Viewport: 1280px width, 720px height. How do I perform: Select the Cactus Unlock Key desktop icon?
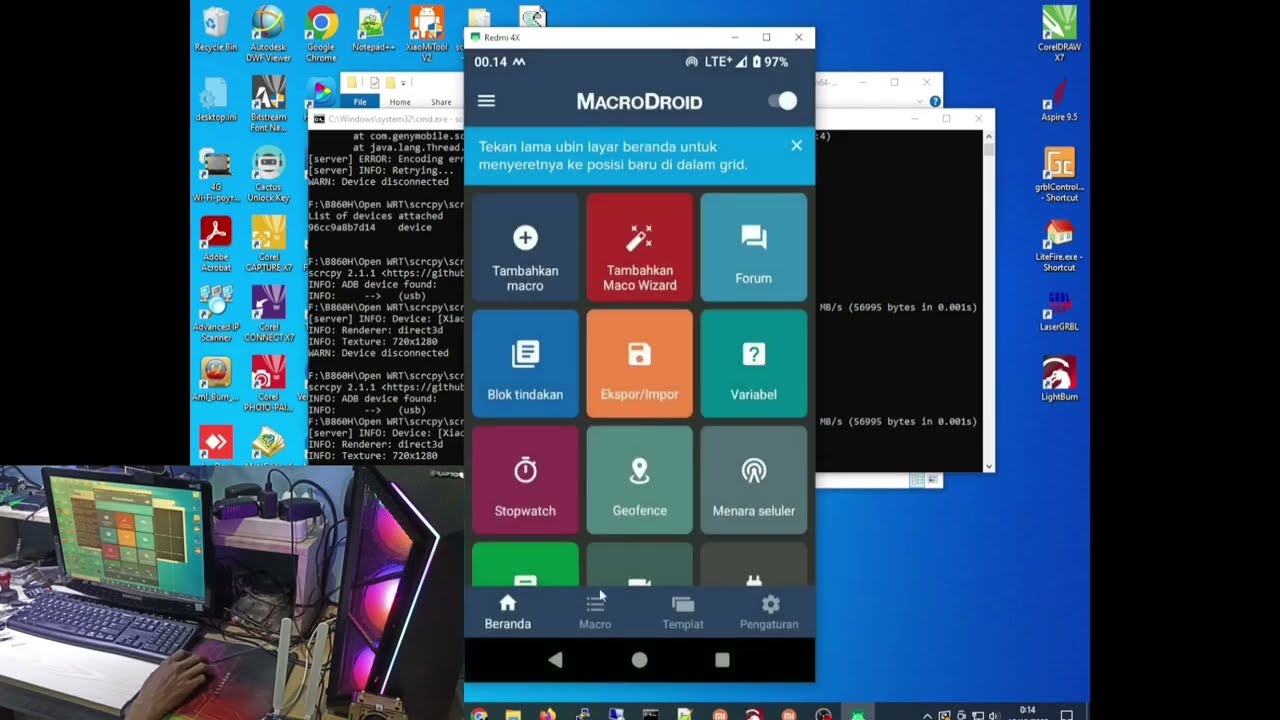tap(268, 175)
